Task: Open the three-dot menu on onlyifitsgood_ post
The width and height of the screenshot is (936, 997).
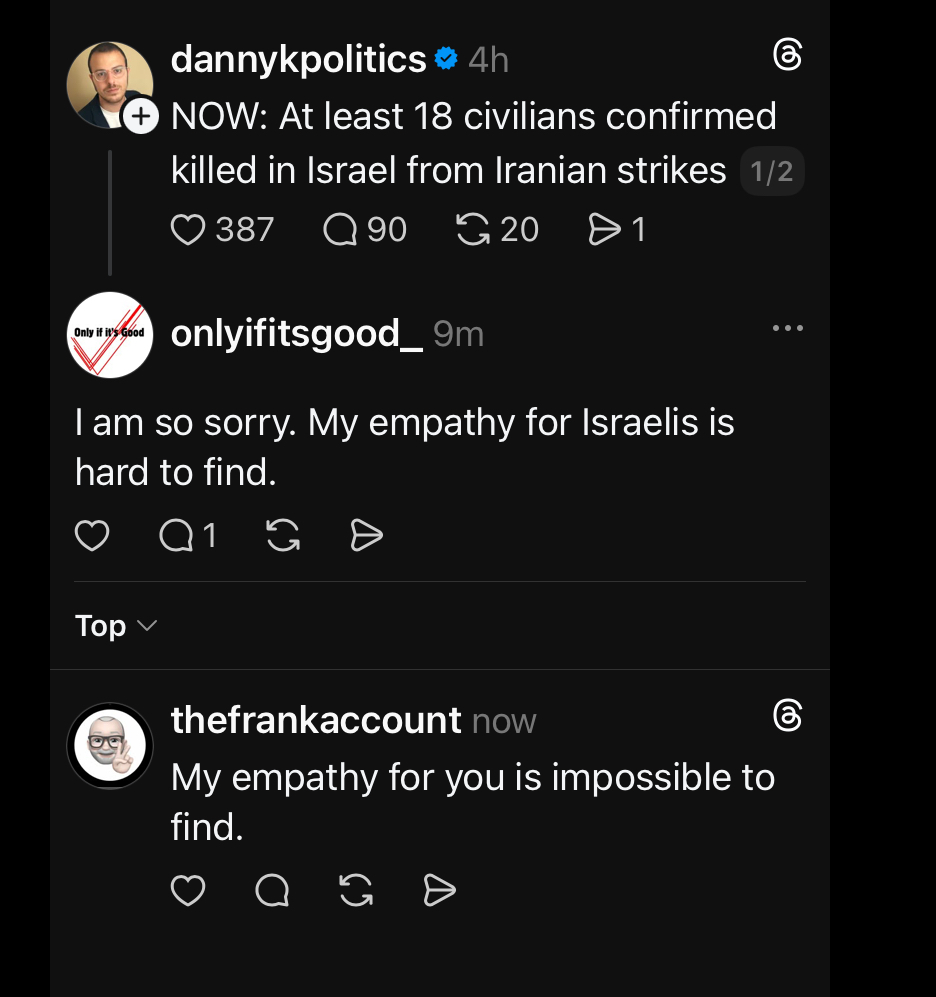Action: coord(788,328)
